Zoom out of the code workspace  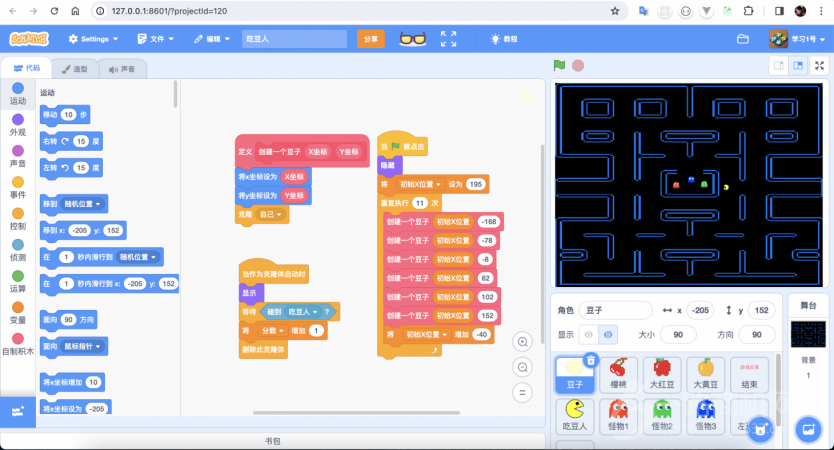(x=522, y=367)
